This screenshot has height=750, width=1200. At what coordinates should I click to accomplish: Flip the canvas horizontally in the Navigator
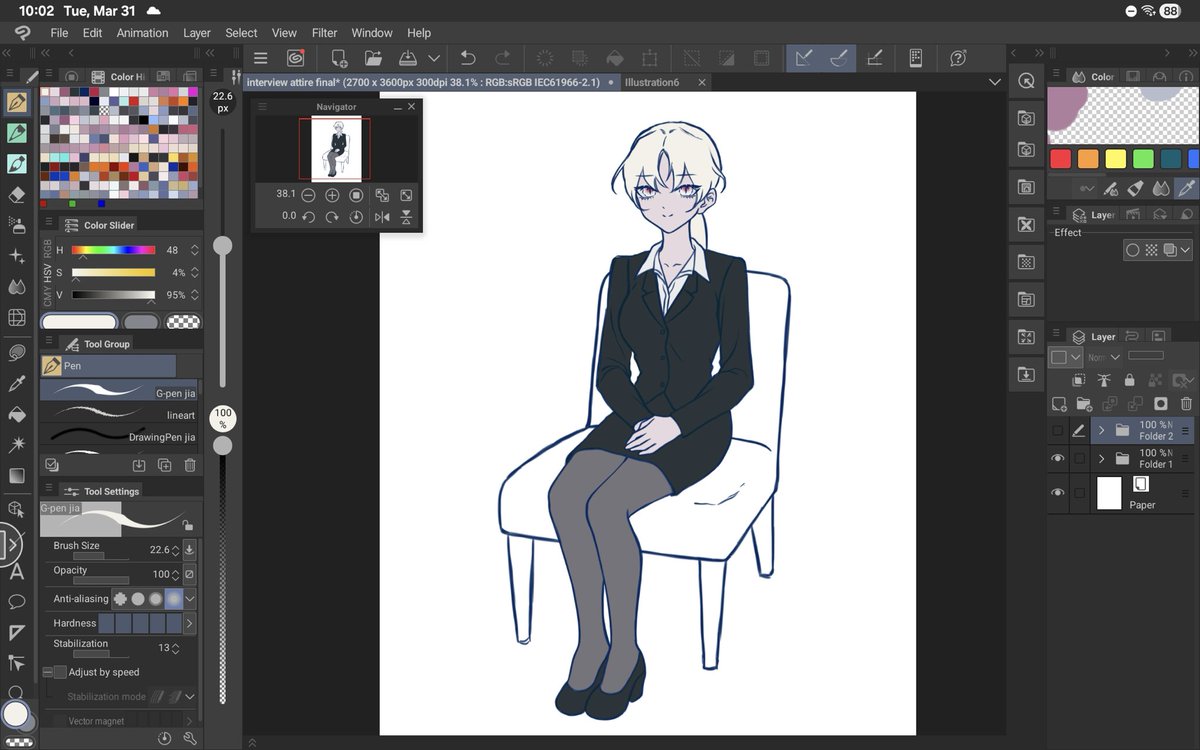(x=382, y=217)
